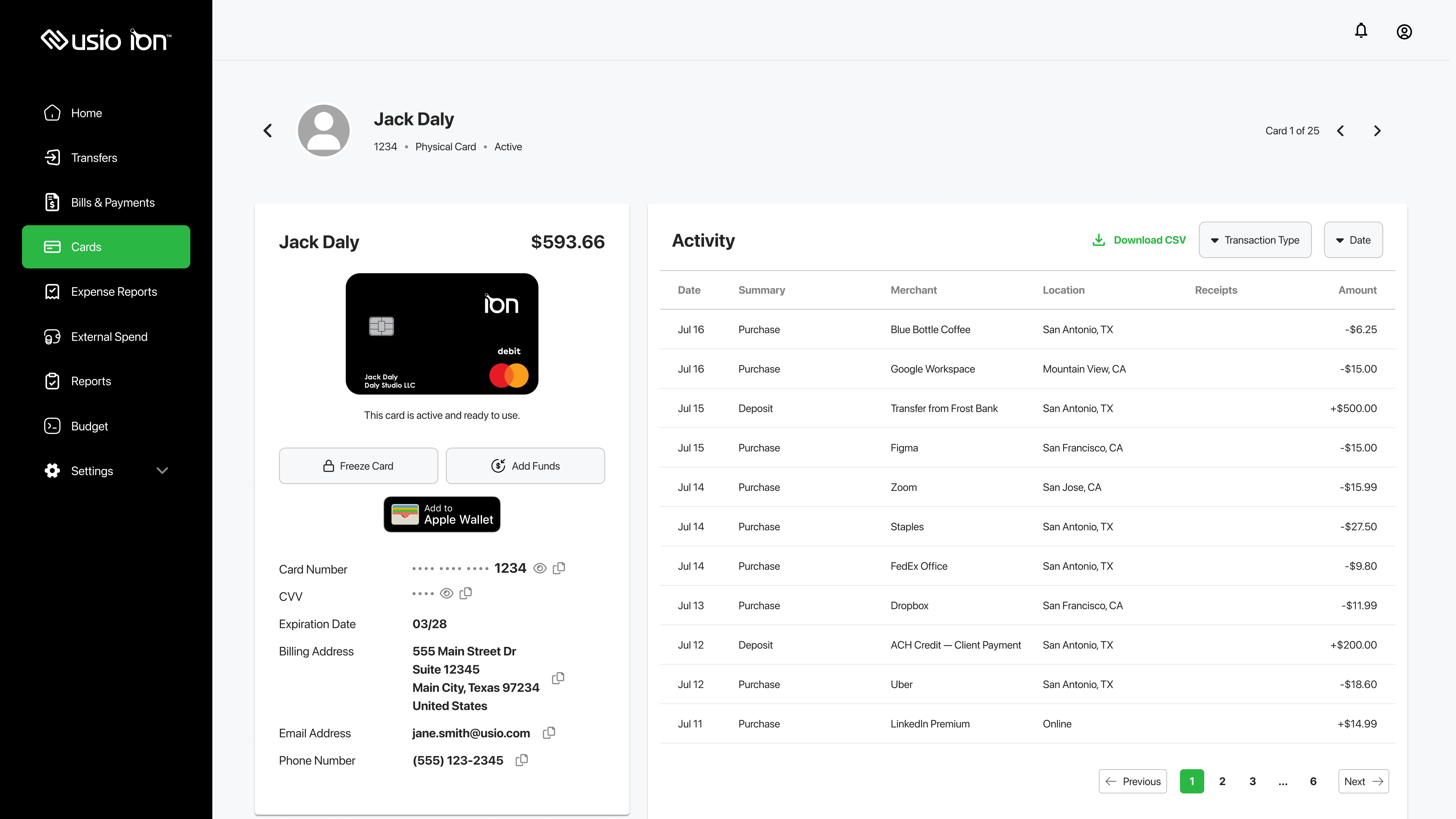This screenshot has width=1456, height=819.
Task: Click the Usio Ion logo
Action: pos(106,40)
